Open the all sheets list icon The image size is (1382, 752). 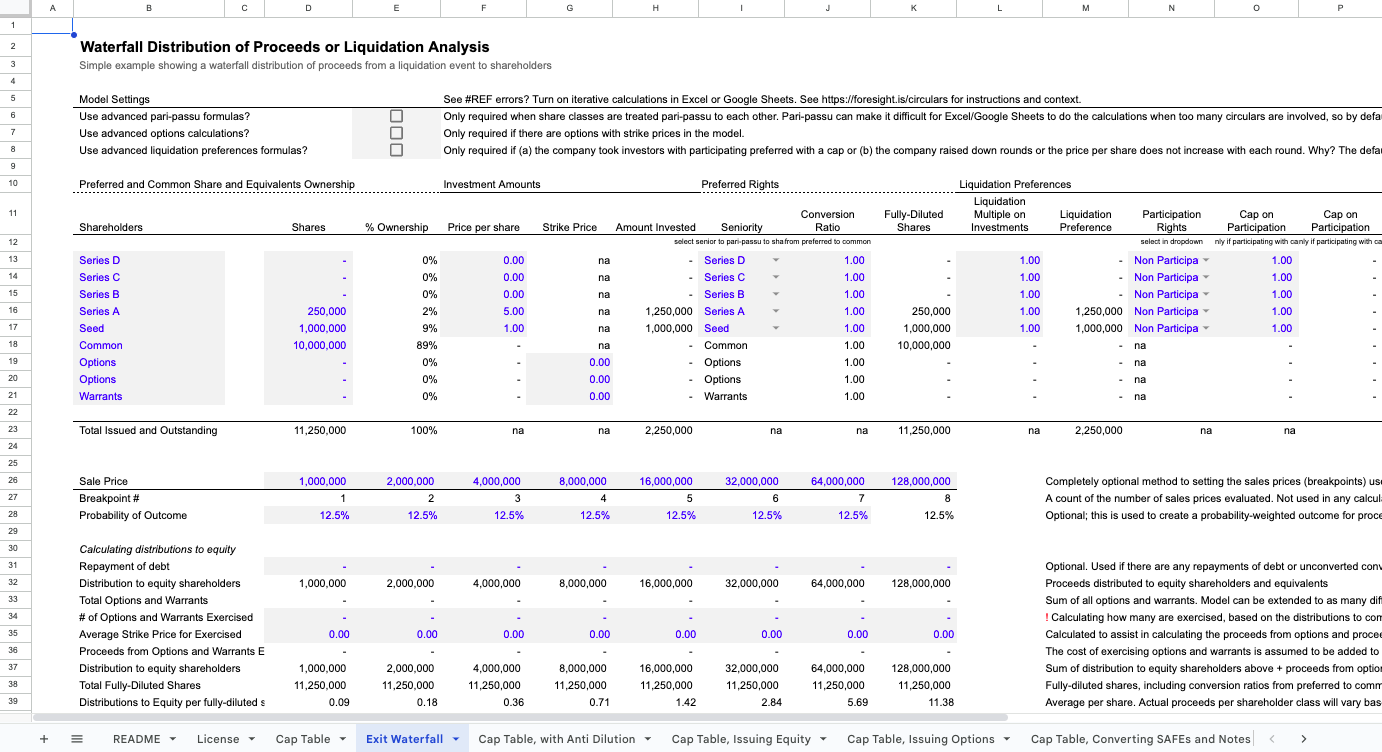click(x=77, y=739)
